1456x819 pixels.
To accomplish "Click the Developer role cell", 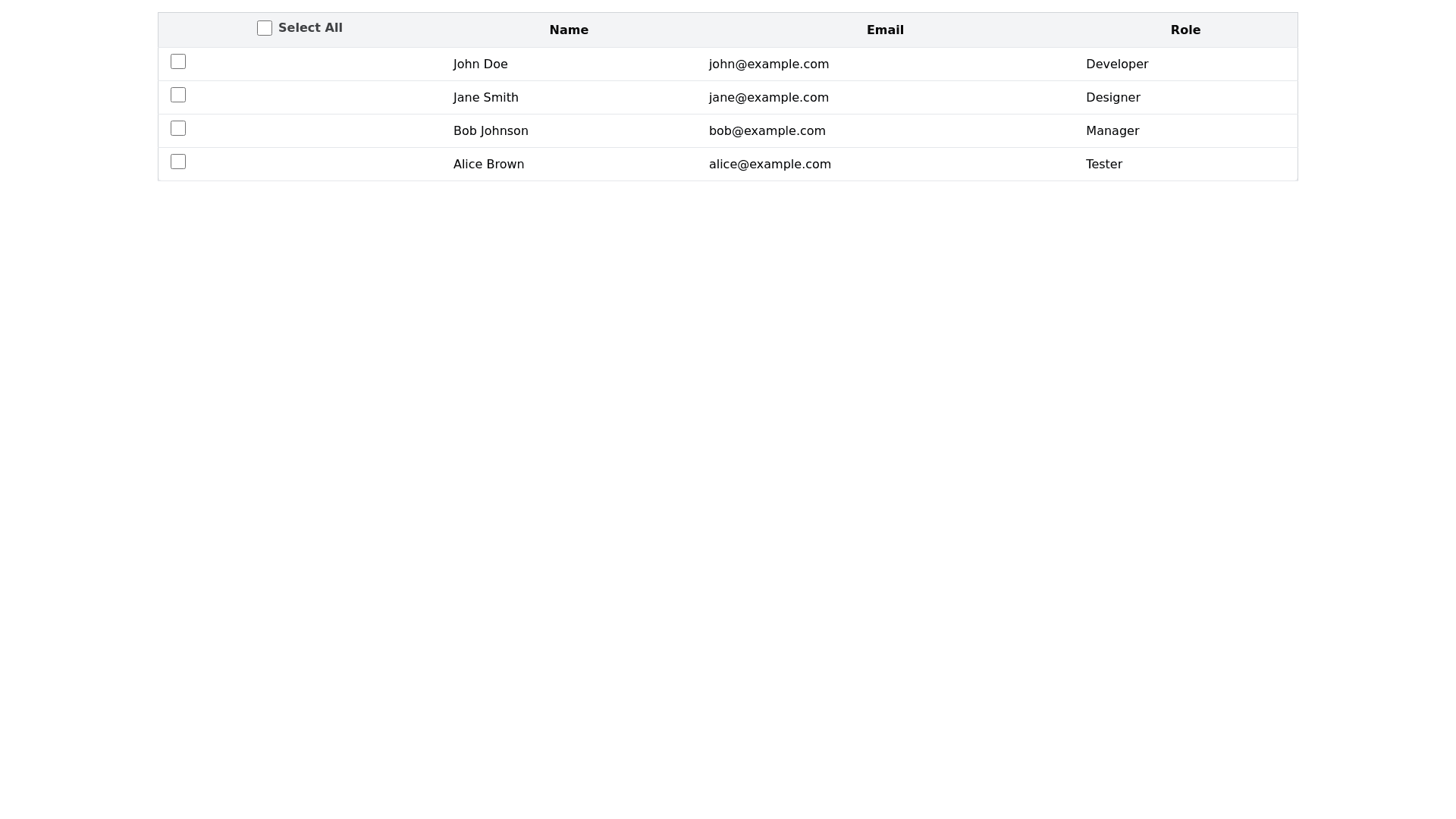I will 1117,64.
